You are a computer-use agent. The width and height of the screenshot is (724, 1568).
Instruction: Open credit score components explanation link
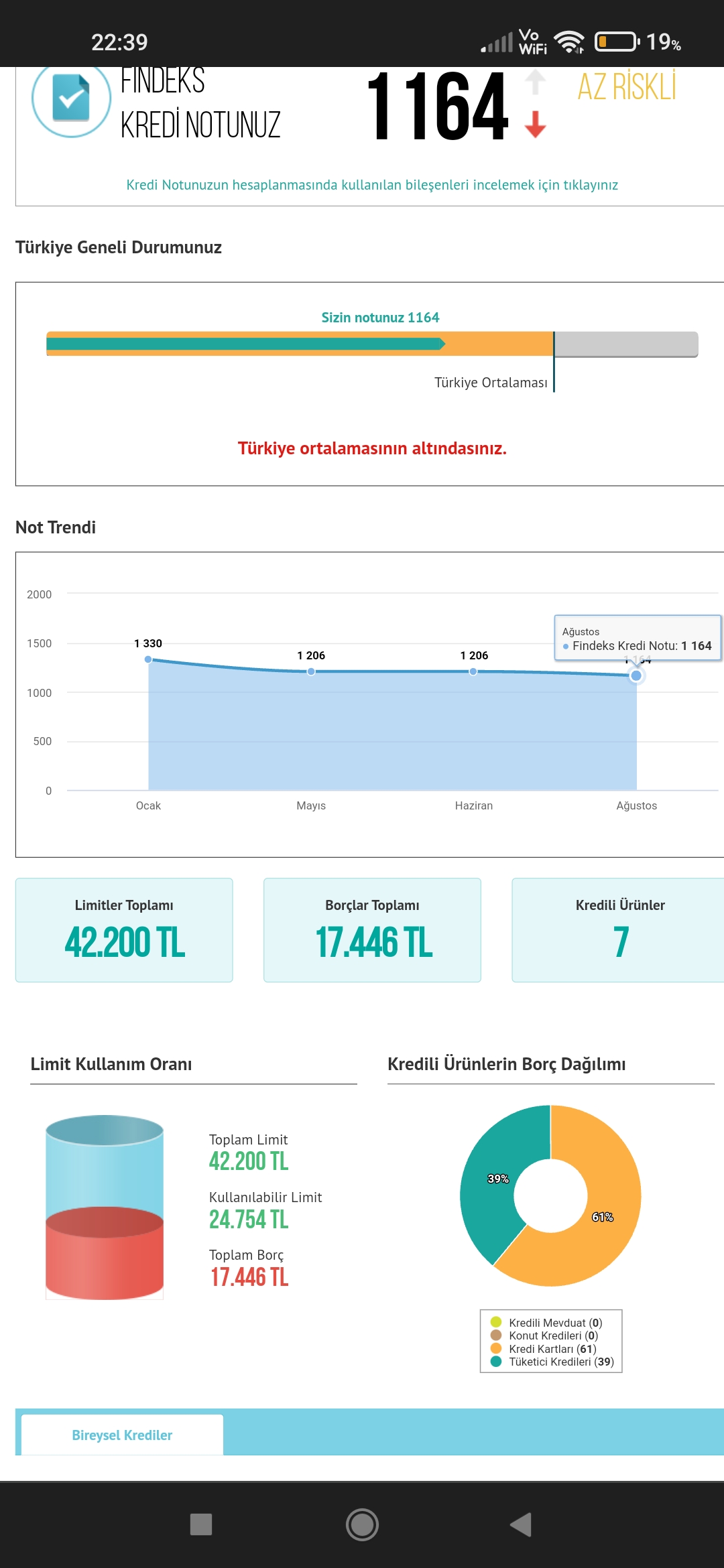coord(372,185)
